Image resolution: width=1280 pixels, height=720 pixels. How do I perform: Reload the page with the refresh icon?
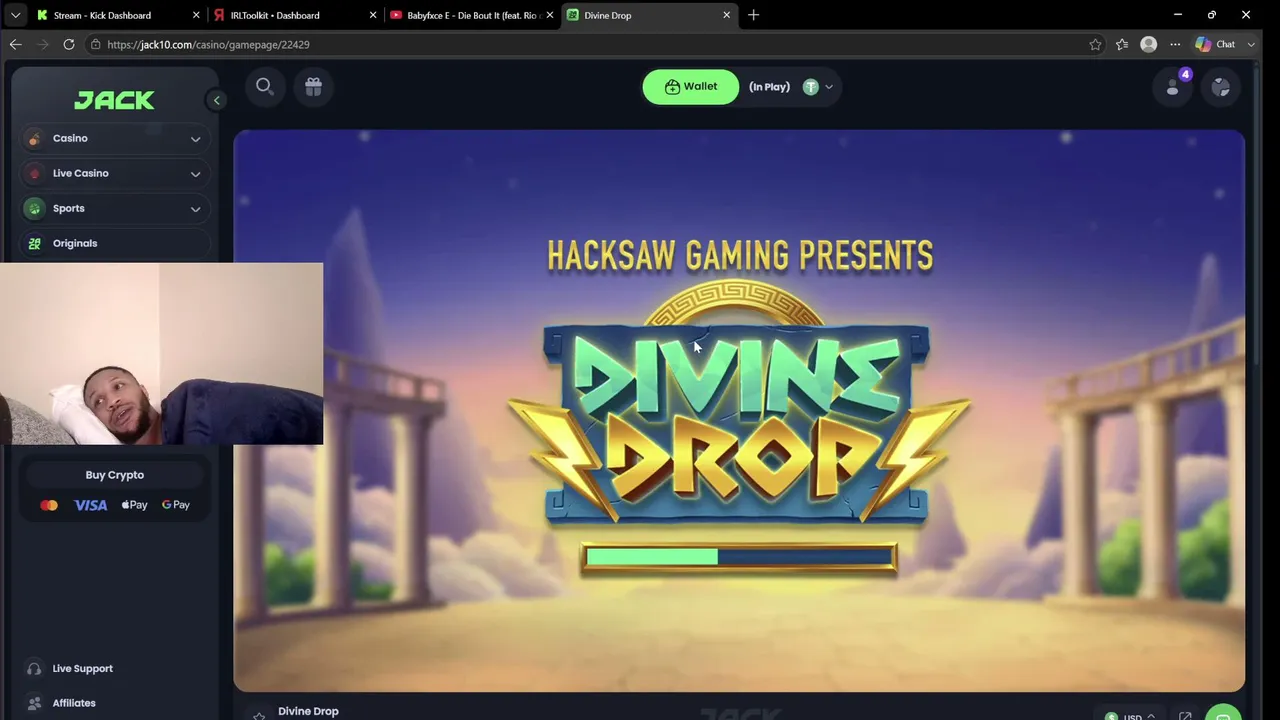tap(69, 44)
